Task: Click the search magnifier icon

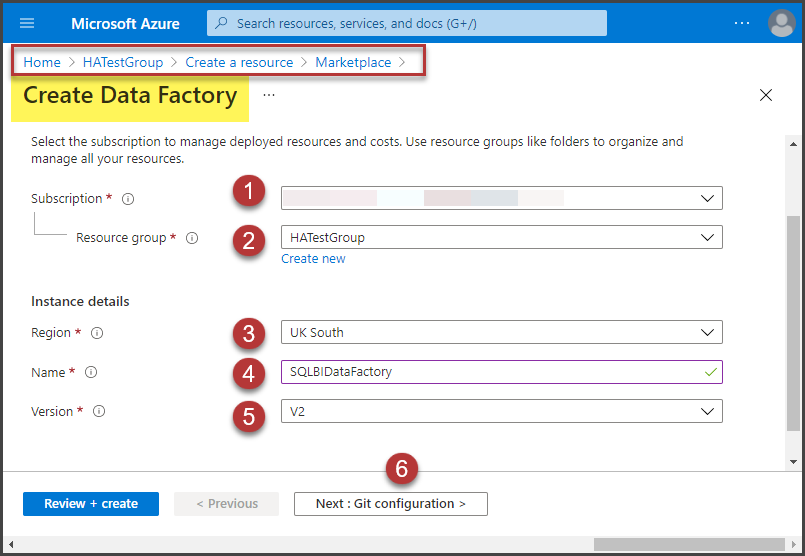Action: tap(221, 23)
